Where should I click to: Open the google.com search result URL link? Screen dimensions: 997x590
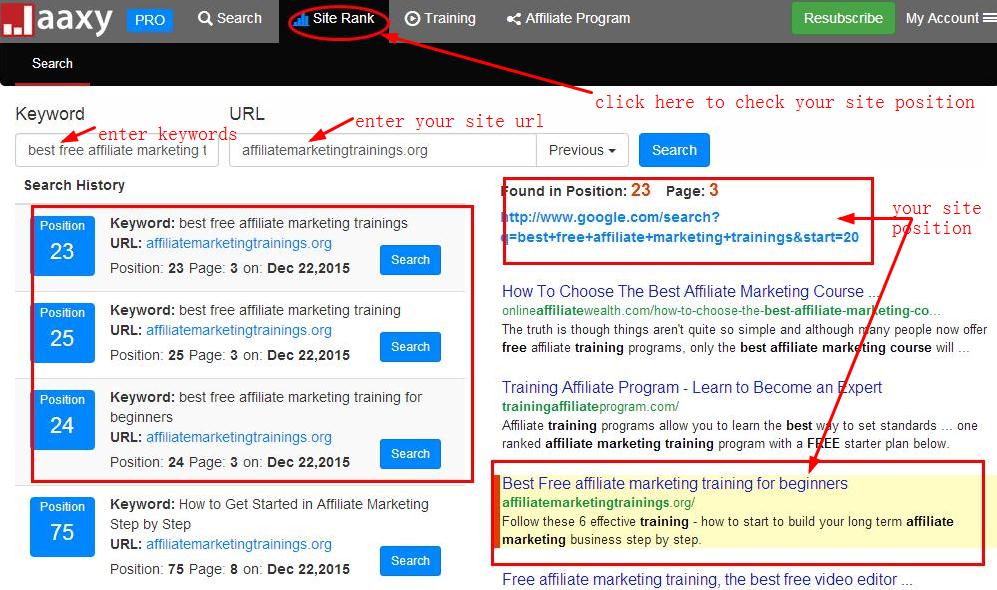680,227
